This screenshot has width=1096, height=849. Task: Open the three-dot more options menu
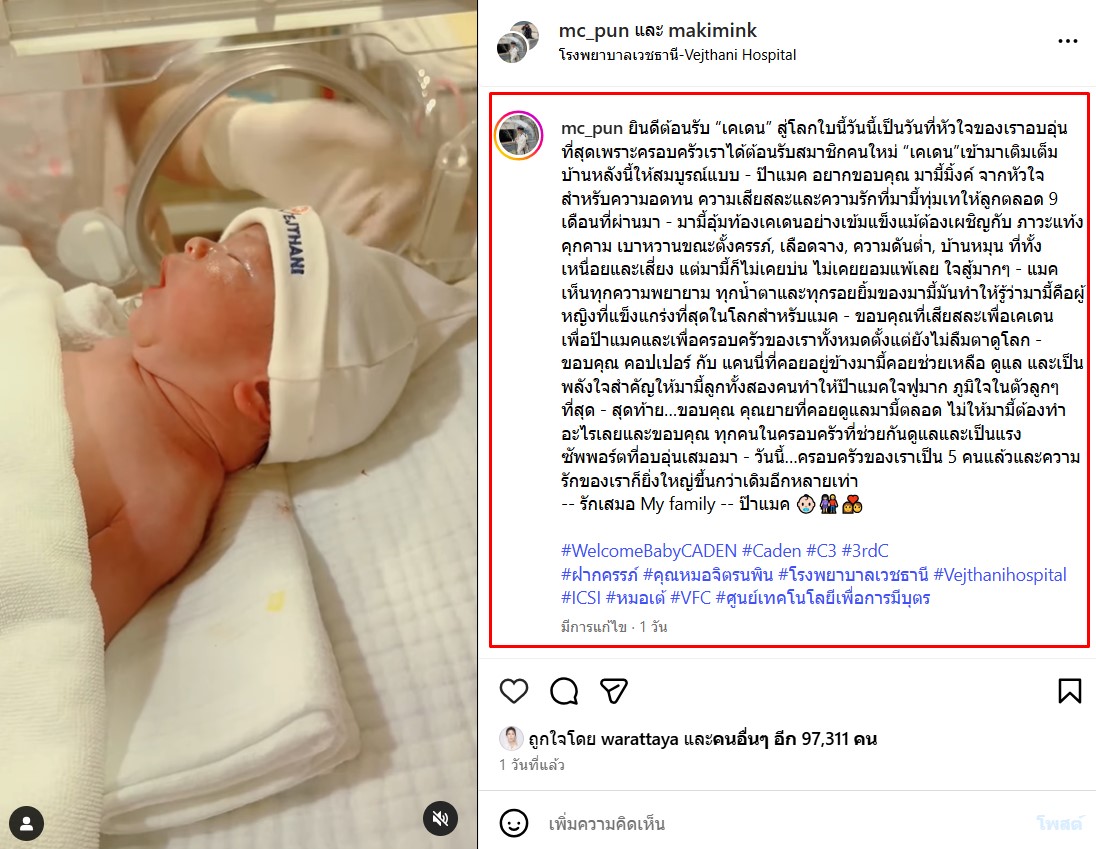pos(1067,41)
